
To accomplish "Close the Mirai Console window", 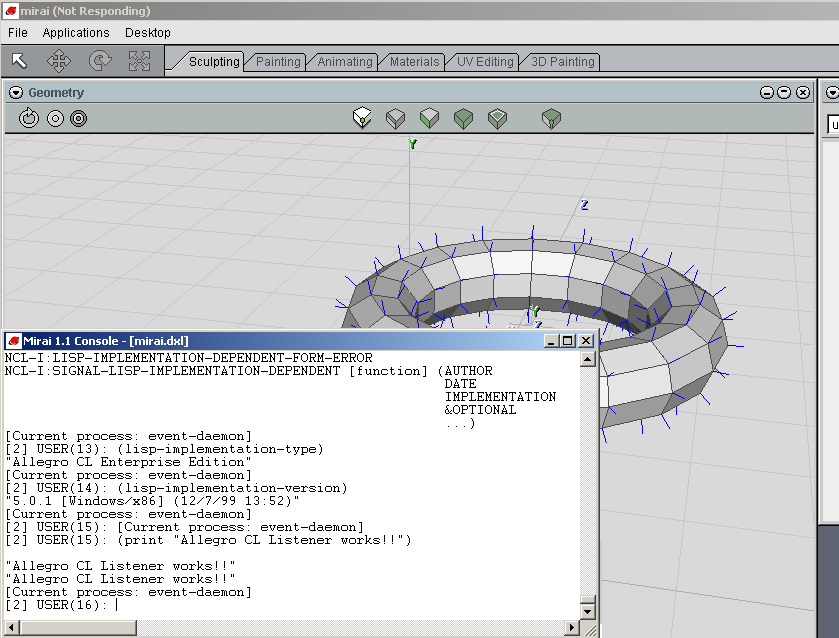I will pos(586,341).
